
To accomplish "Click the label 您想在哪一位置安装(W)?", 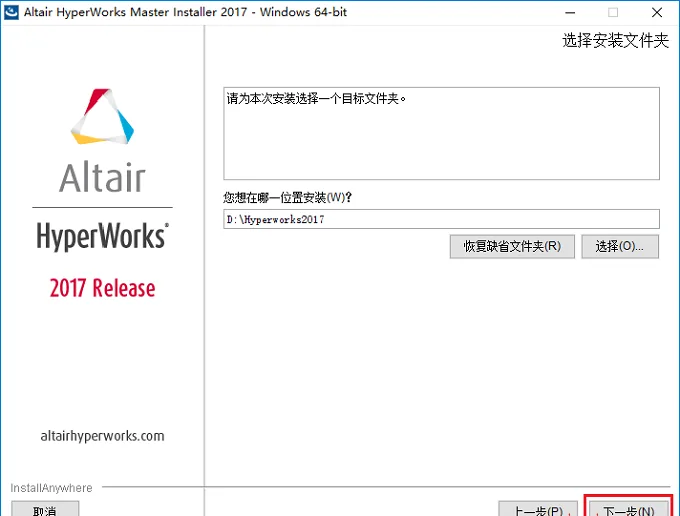I will (x=288, y=198).
